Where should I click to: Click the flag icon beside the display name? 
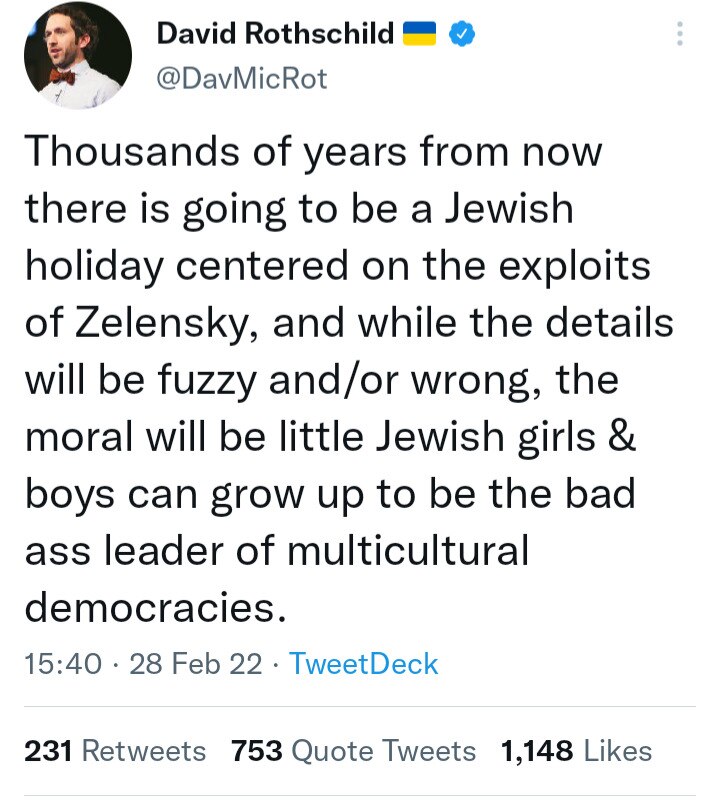[421, 32]
